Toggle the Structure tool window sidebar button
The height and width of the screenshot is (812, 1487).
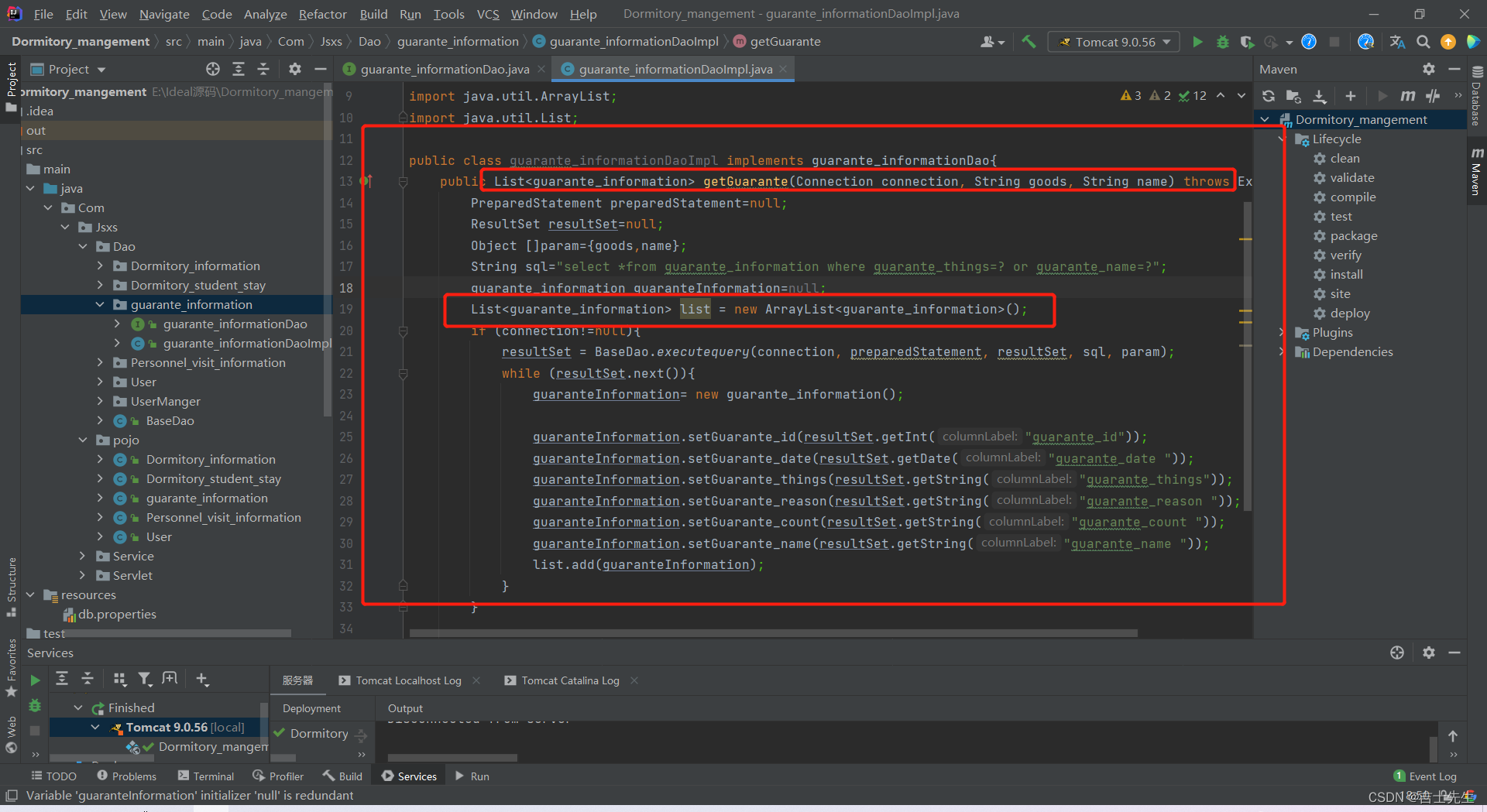(11, 585)
